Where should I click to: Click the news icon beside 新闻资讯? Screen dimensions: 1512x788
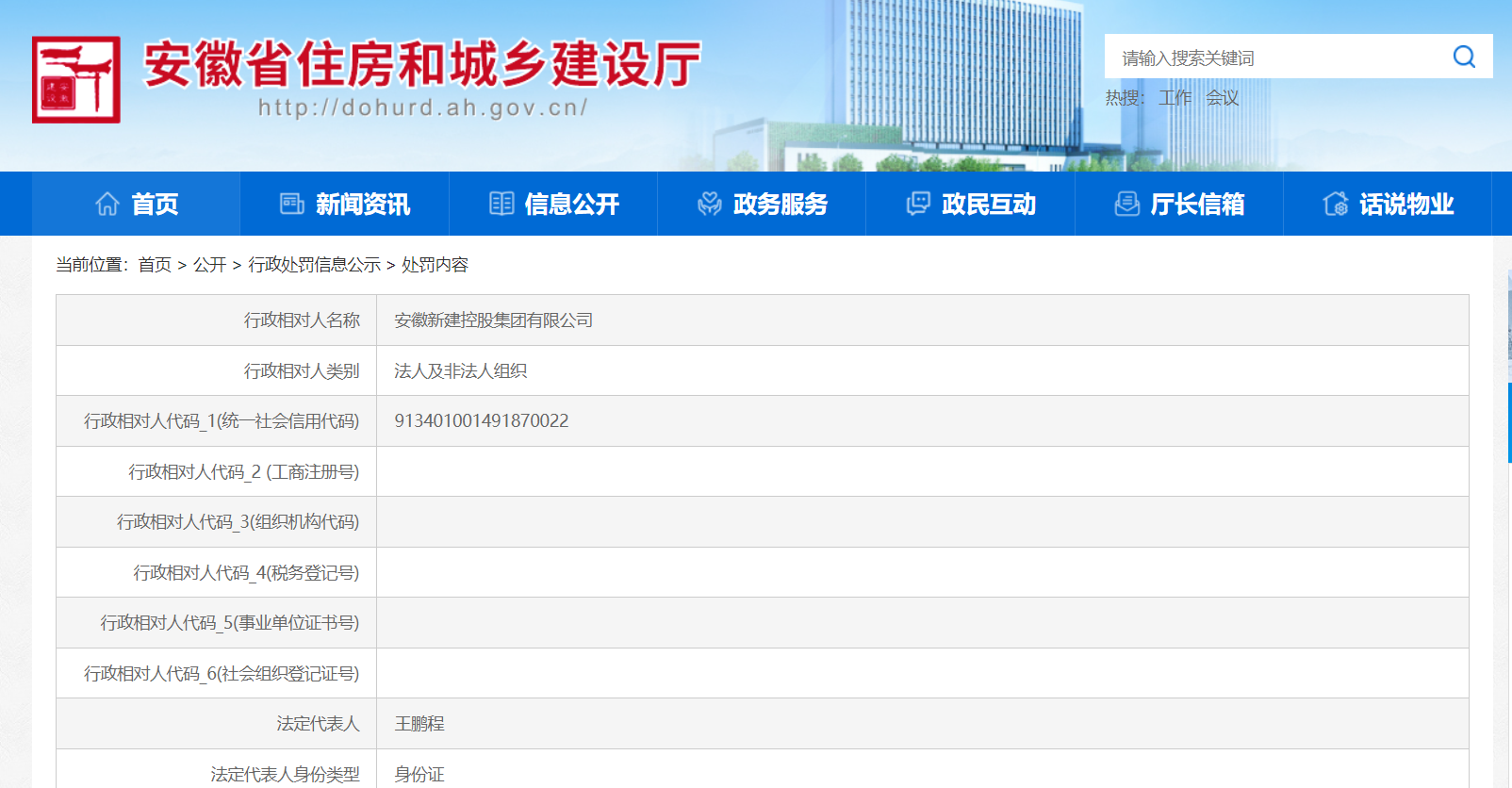click(x=292, y=204)
